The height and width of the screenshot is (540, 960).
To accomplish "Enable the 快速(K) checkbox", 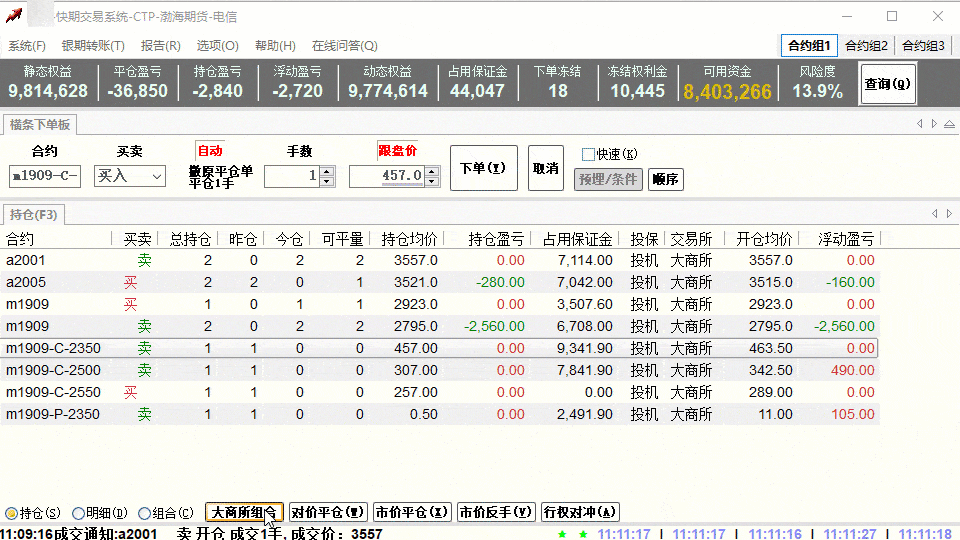I will [588, 154].
